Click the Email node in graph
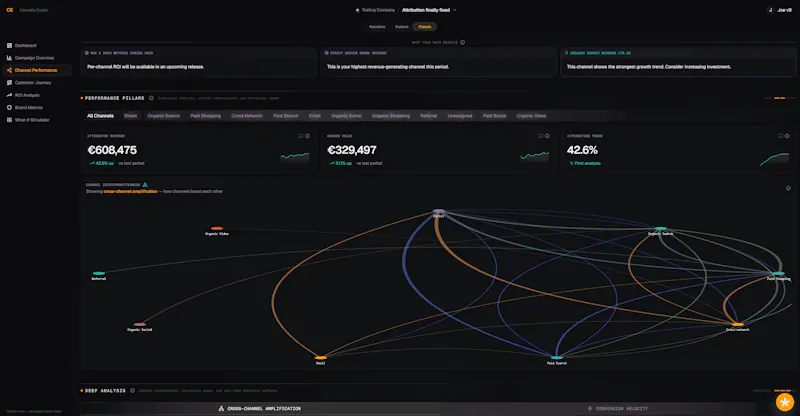 [320, 358]
